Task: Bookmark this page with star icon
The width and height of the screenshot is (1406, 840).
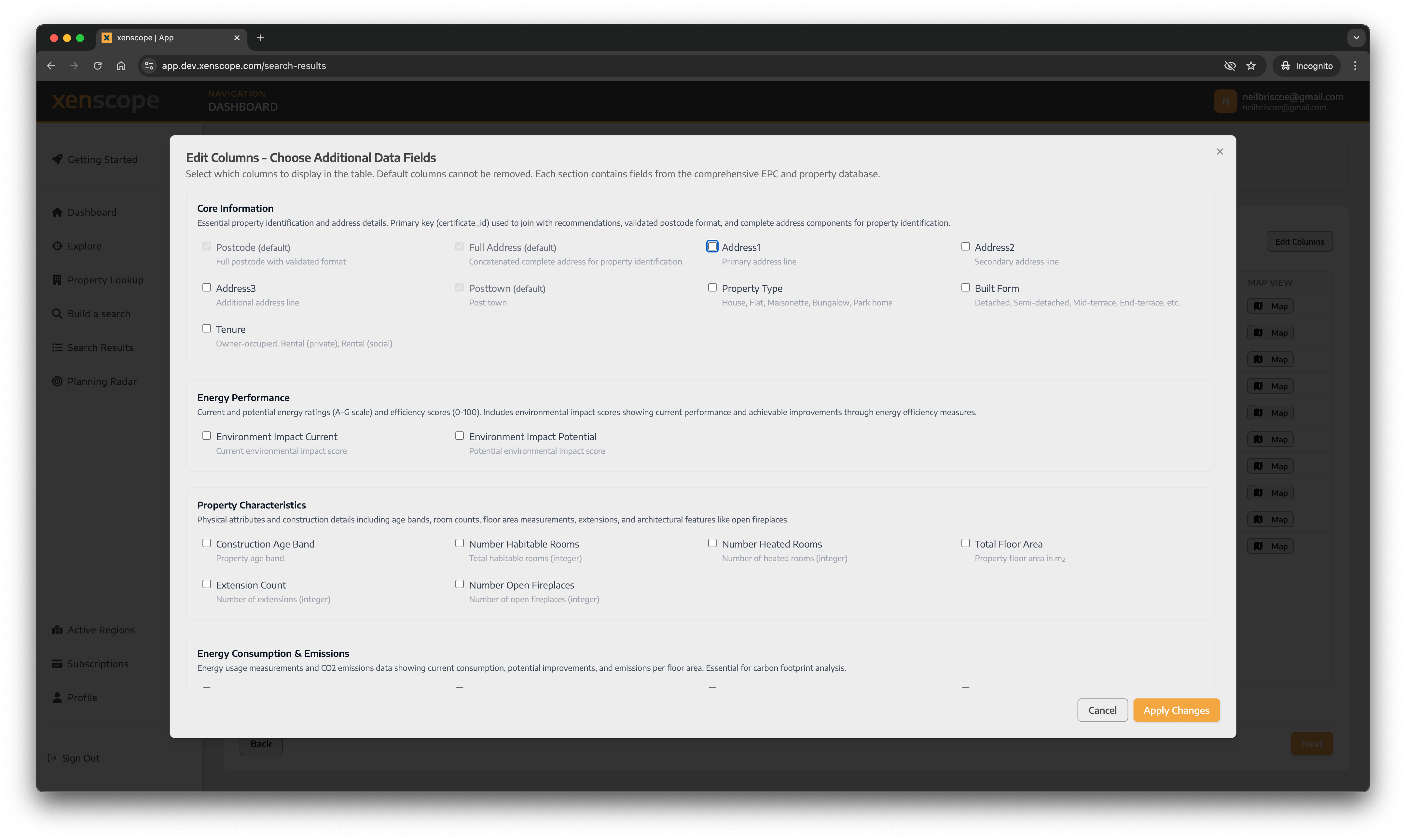Action: [1251, 66]
